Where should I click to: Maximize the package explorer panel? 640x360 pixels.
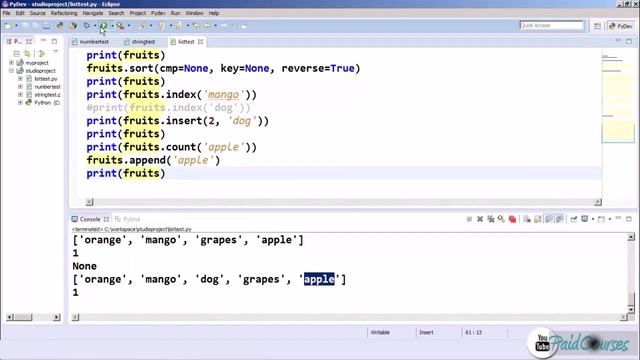coord(54,41)
